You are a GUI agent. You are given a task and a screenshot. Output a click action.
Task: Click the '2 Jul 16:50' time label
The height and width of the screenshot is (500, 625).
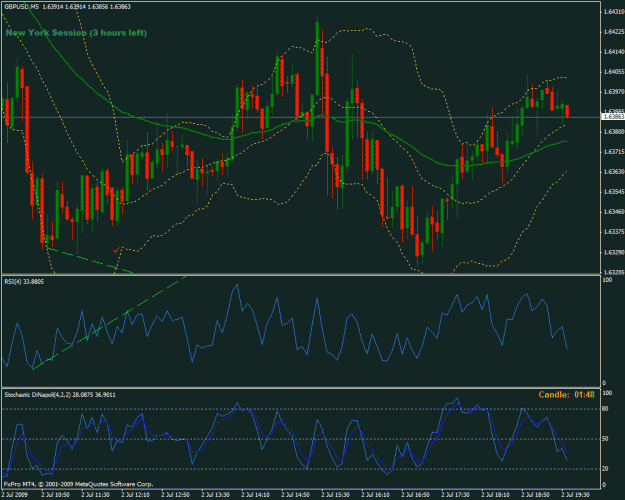pos(415,495)
